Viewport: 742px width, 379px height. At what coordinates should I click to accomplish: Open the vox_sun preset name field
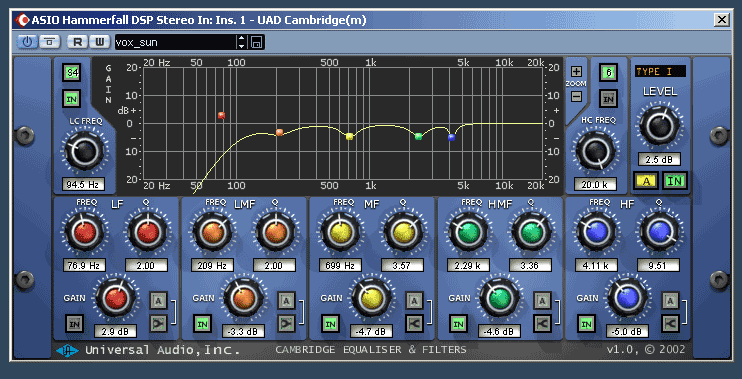point(175,42)
